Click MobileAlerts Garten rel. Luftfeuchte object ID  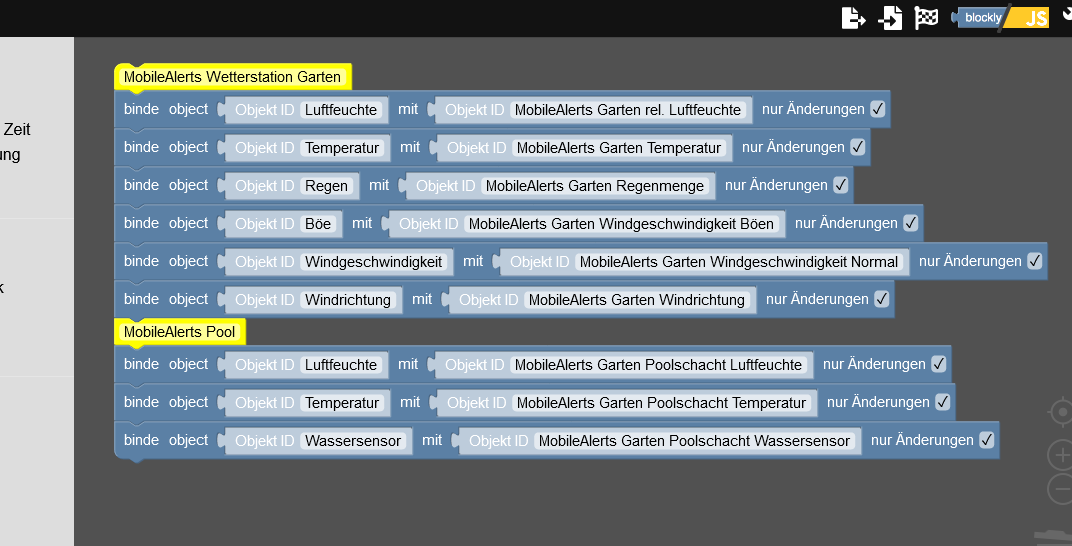coord(628,110)
